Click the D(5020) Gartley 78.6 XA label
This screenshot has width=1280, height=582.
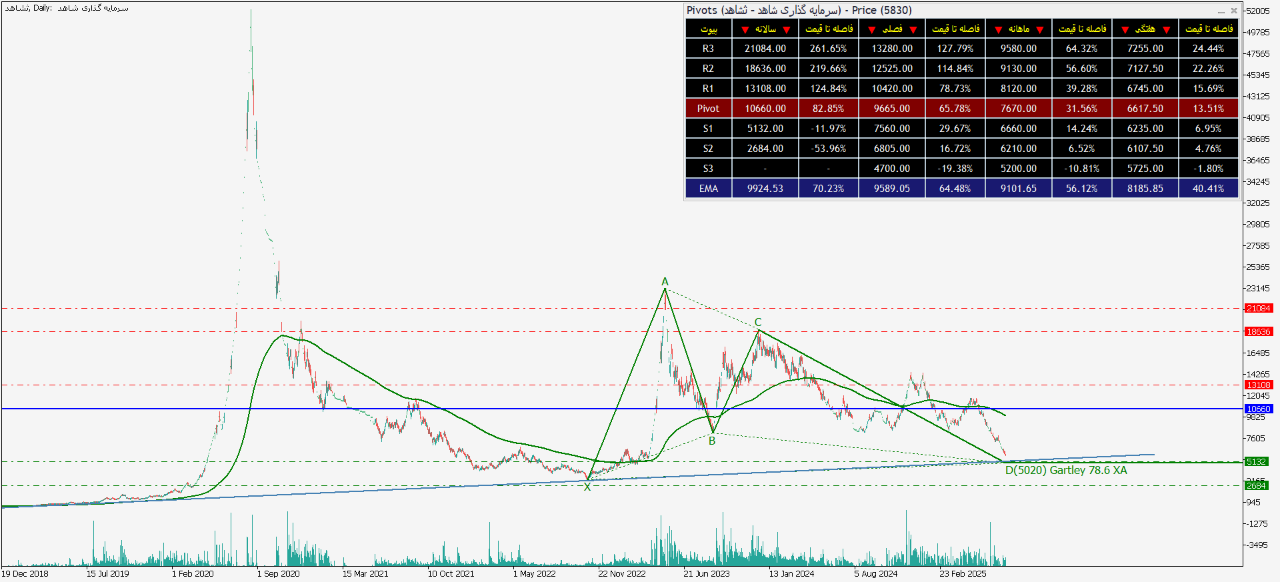point(1065,470)
